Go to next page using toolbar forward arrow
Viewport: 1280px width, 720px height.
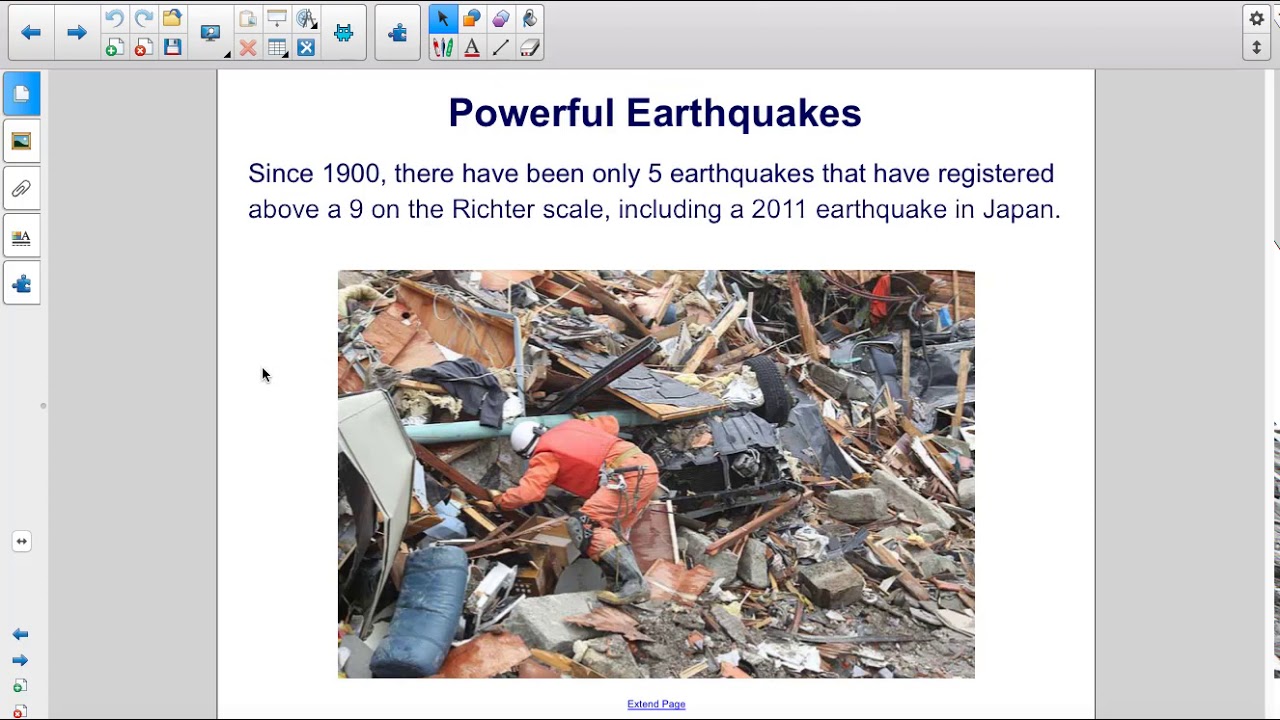click(76, 33)
